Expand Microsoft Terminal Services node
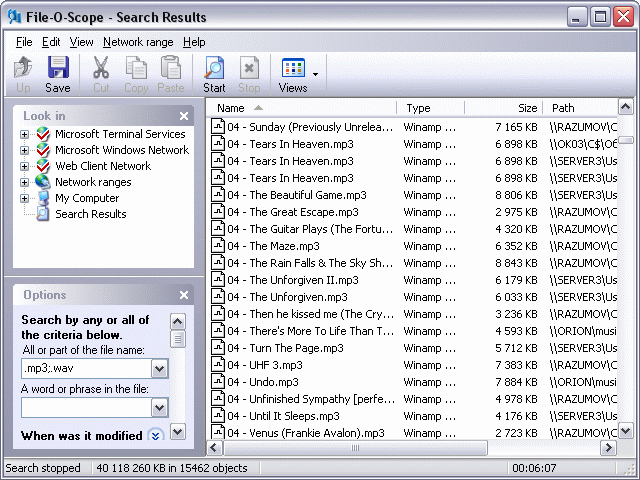The image size is (640, 480). (24, 134)
